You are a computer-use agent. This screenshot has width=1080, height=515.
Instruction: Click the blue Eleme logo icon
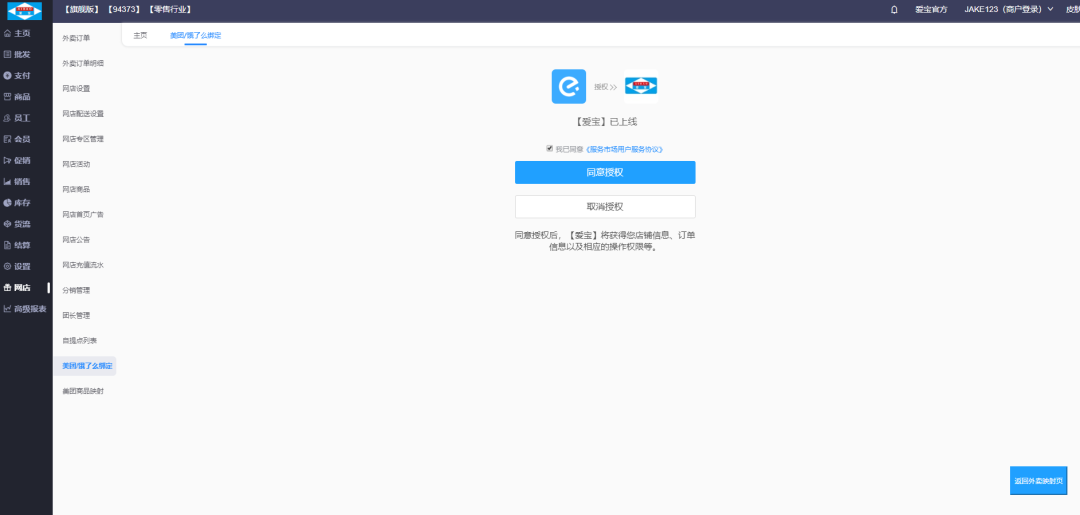tap(569, 87)
